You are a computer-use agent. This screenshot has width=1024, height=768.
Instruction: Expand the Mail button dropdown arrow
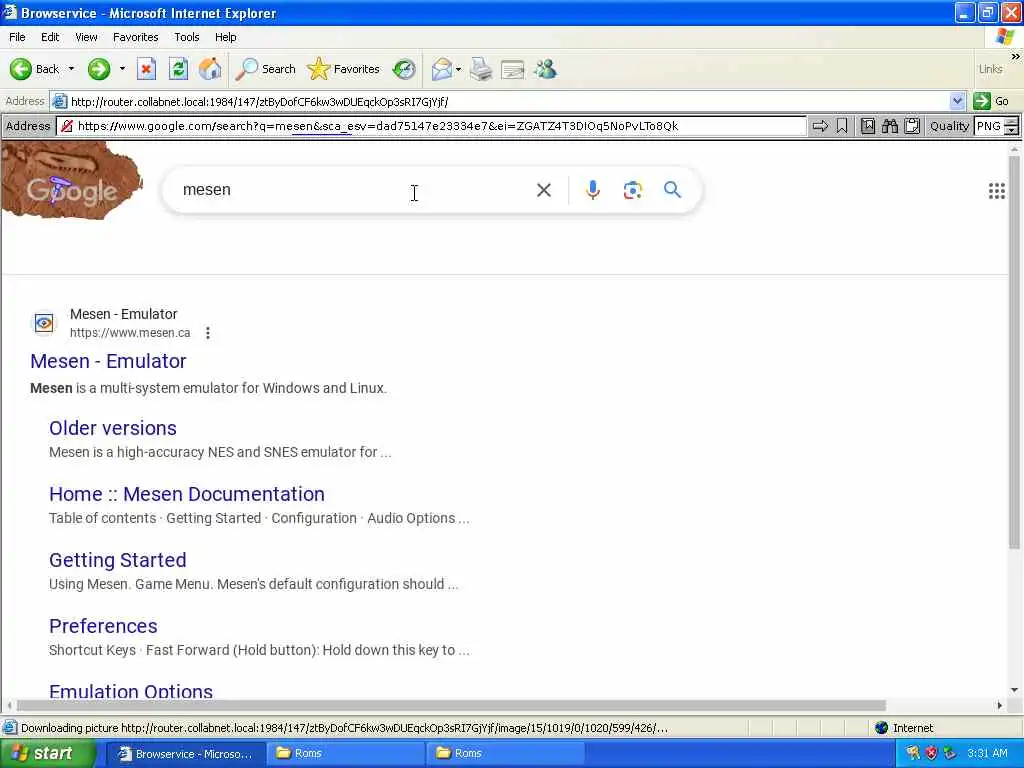click(458, 69)
